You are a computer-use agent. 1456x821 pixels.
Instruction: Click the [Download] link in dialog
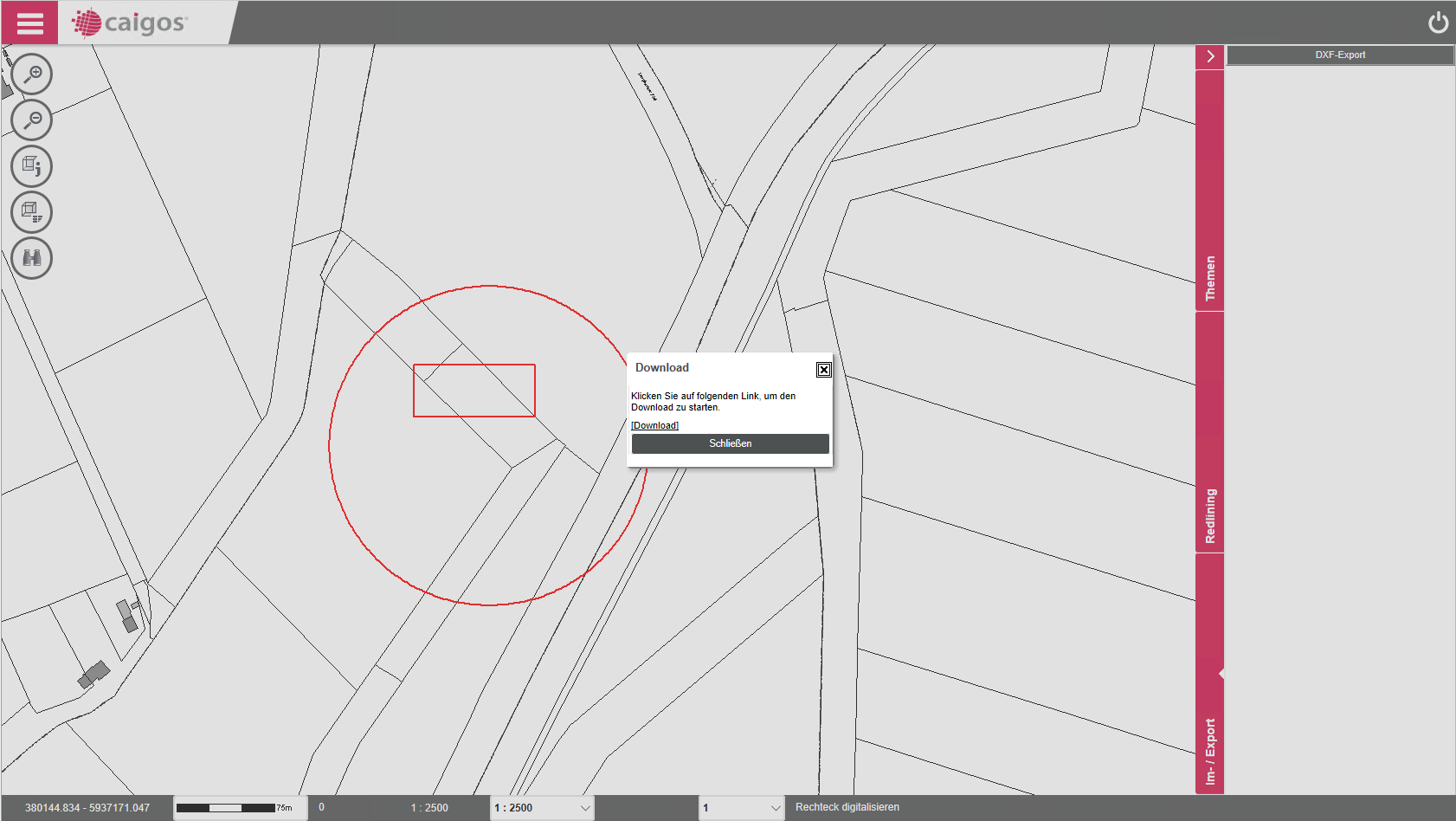click(x=654, y=425)
